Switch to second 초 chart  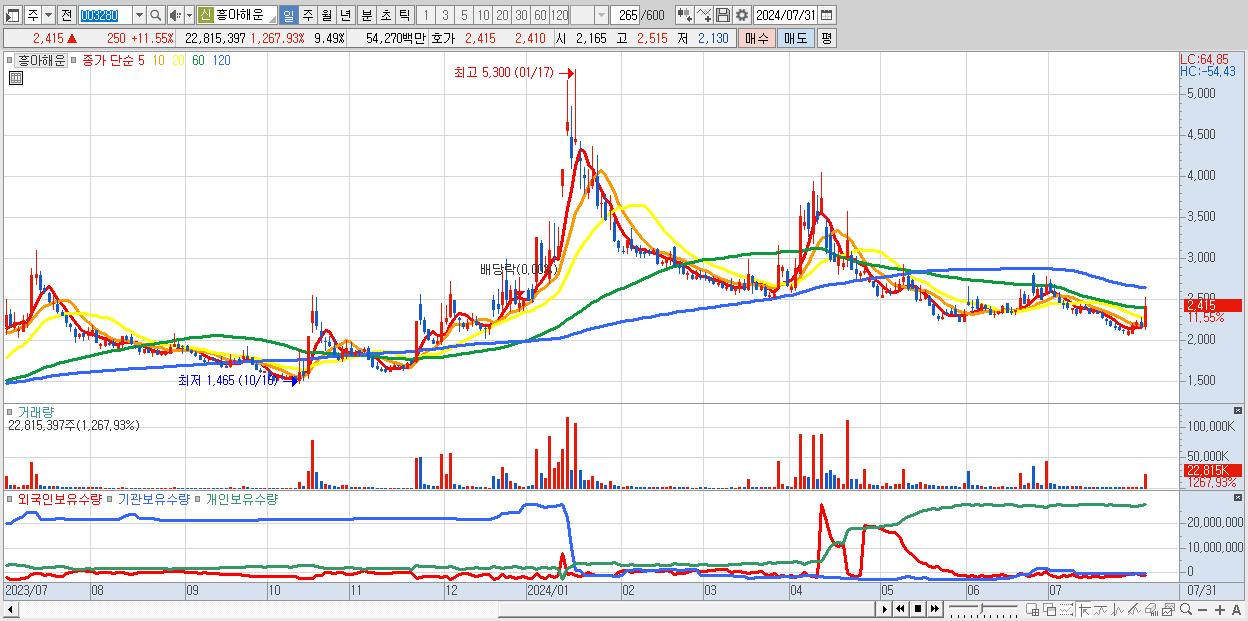(x=385, y=15)
